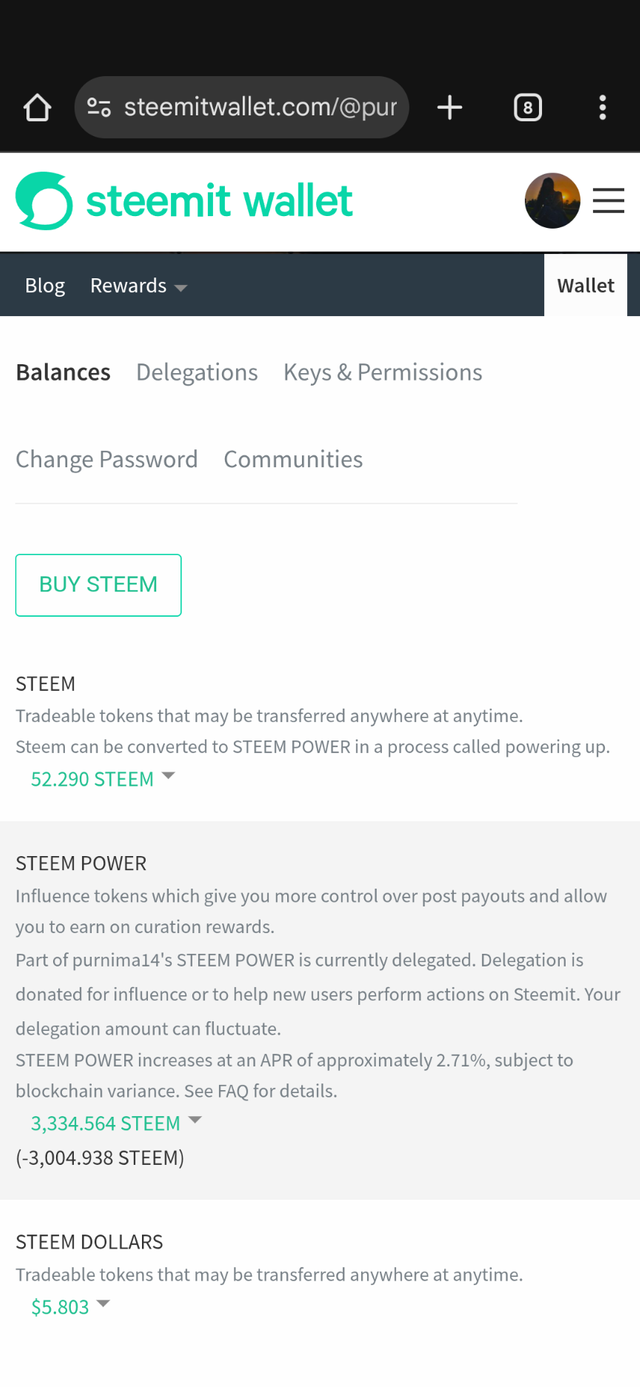Go to Change Password
This screenshot has width=640, height=1387.
pos(107,460)
